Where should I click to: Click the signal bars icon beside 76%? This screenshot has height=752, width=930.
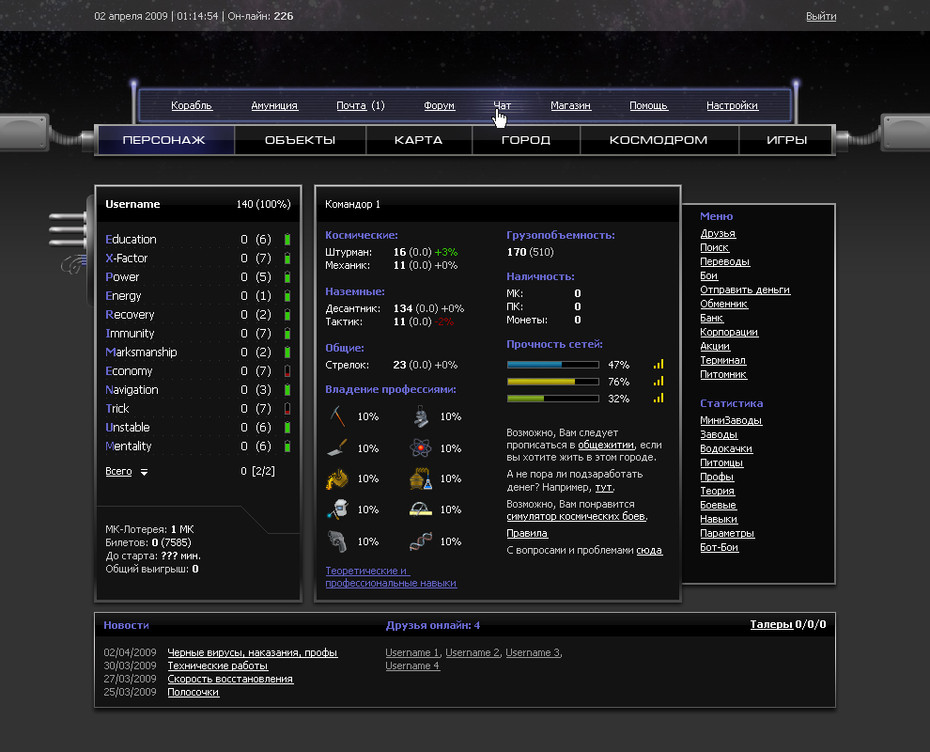coord(658,381)
